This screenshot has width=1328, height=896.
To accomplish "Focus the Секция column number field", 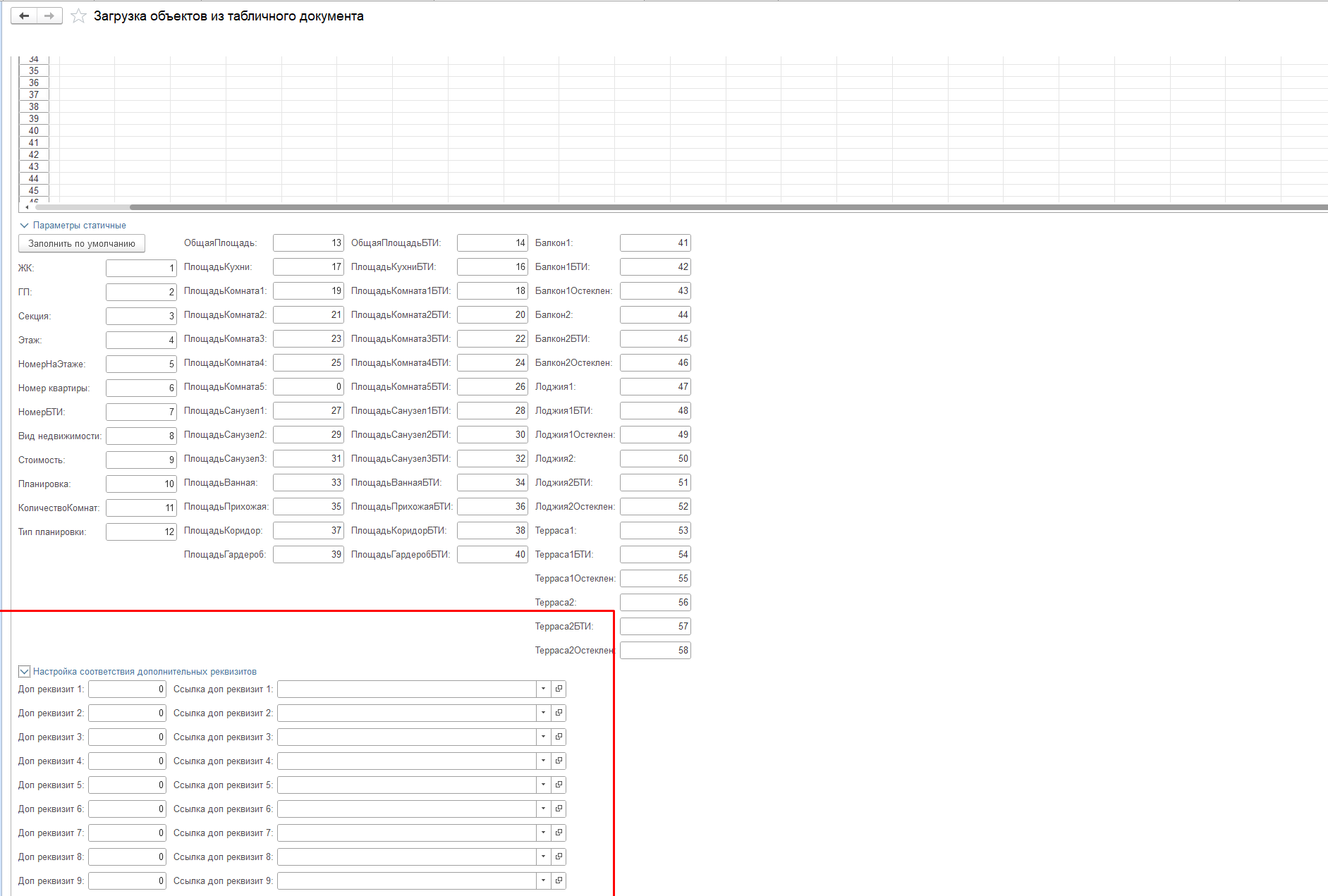I will [141, 316].
